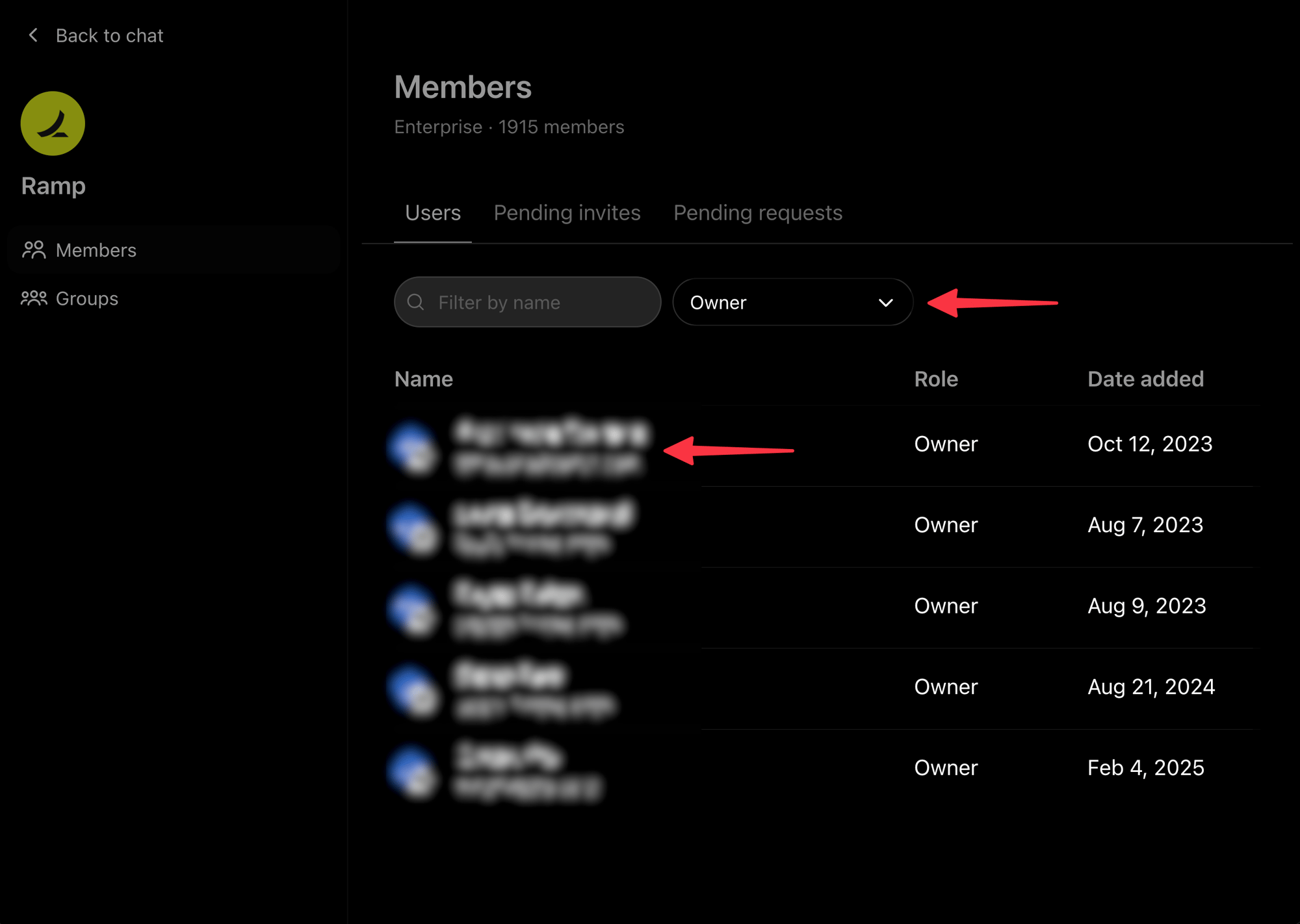Click the back arrow chevron icon
Viewport: 1300px width, 924px height.
[x=33, y=35]
